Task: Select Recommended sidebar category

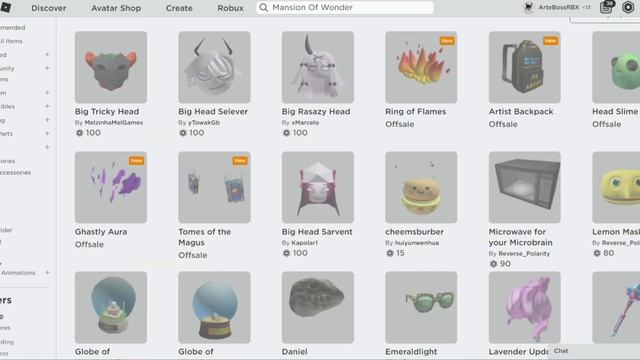Action: click(x=13, y=28)
